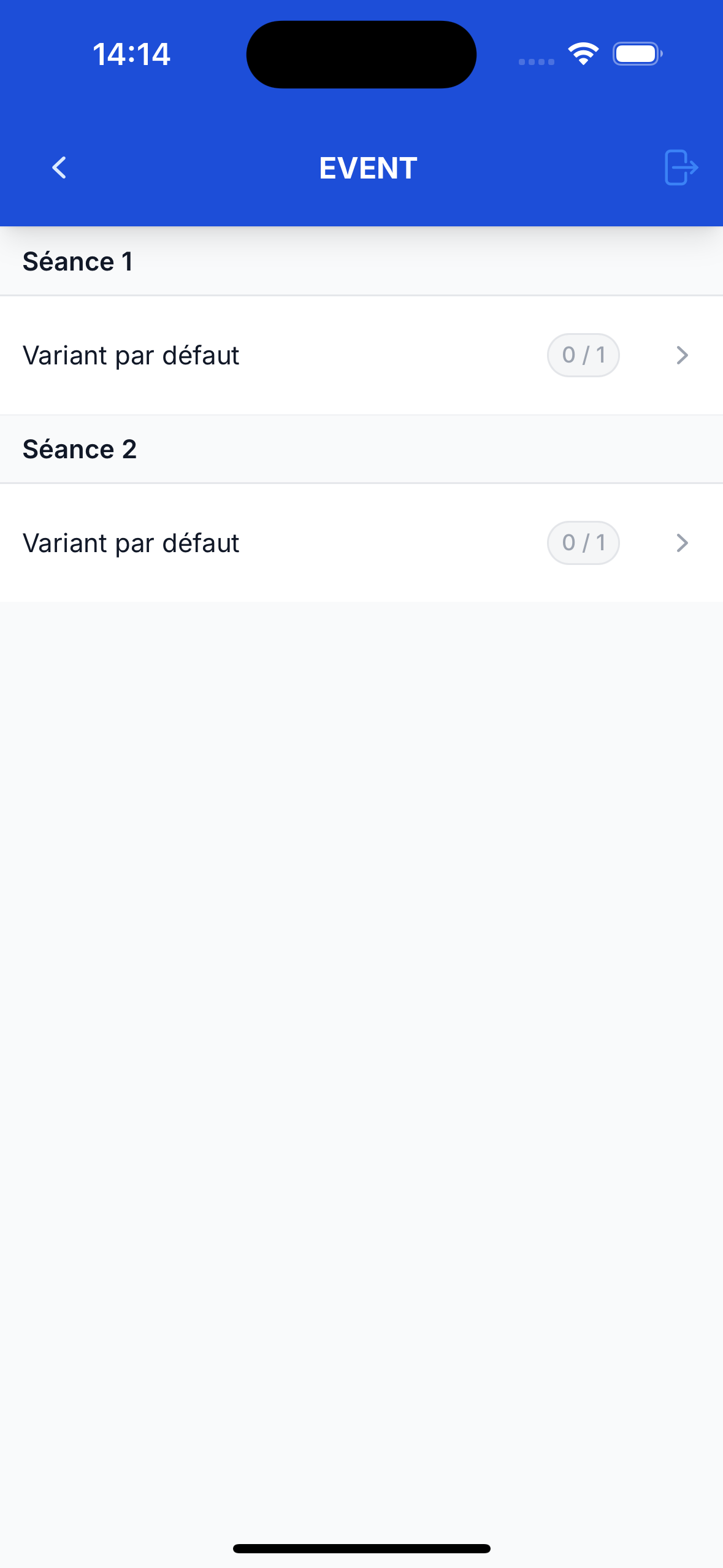Tap the 0 / 1 badge under Séance 1
Screen dimensions: 723x1568
pos(583,355)
